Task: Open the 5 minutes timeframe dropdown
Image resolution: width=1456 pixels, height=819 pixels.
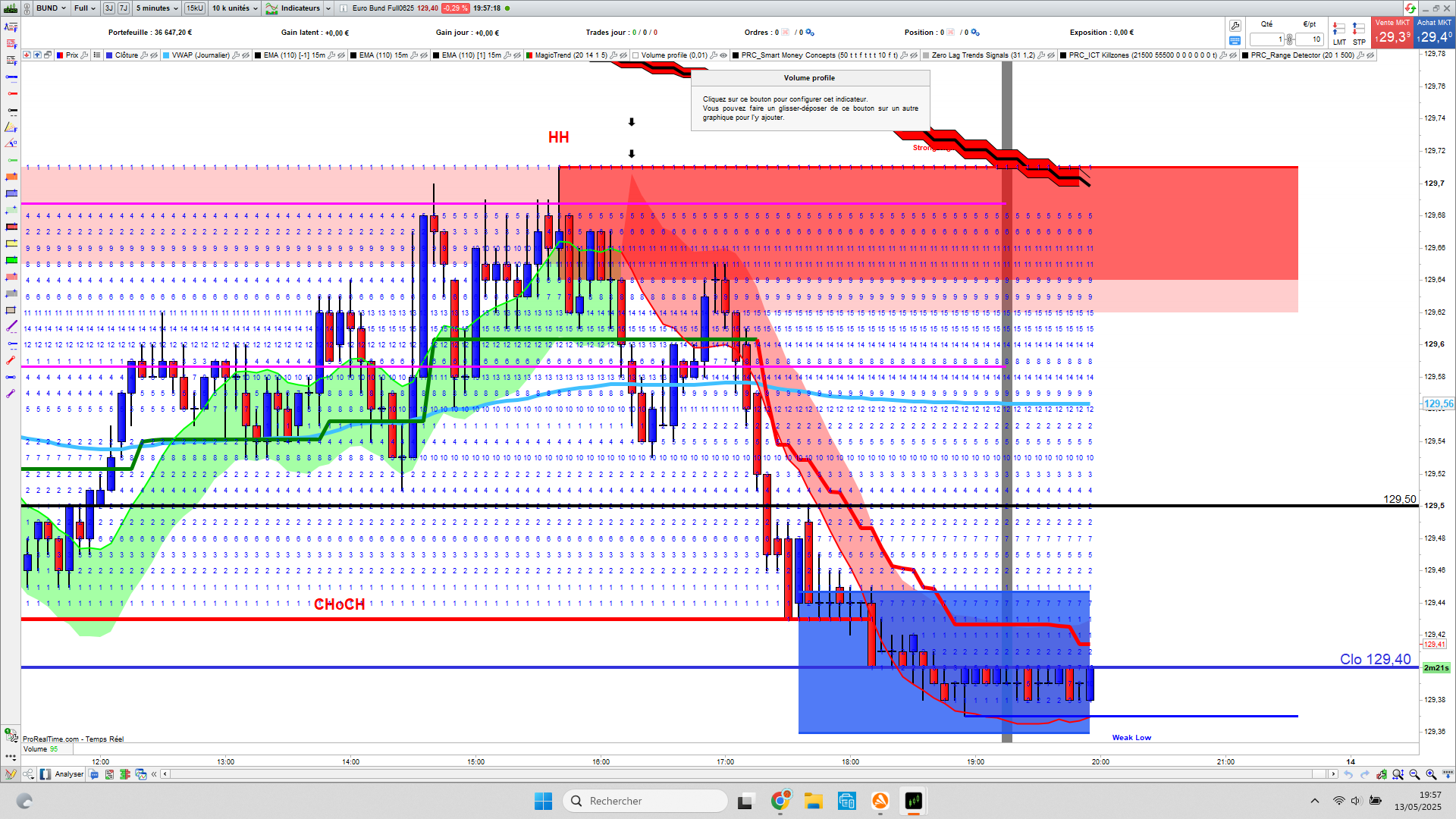Action: point(157,8)
